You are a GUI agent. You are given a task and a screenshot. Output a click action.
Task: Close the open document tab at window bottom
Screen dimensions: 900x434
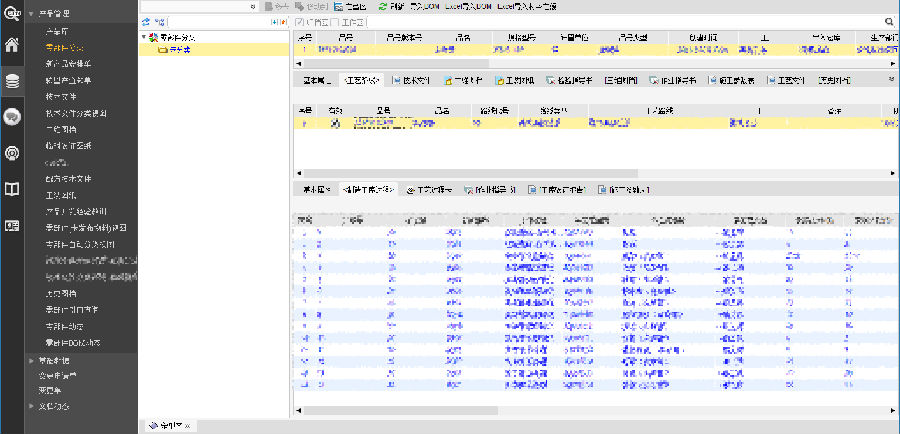pyautogui.click(x=187, y=426)
